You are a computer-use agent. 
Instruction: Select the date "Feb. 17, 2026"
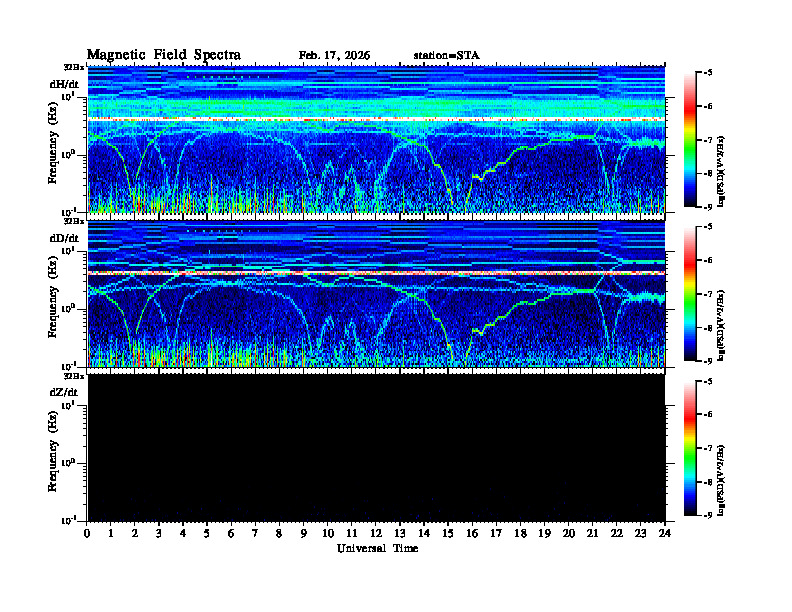334,56
